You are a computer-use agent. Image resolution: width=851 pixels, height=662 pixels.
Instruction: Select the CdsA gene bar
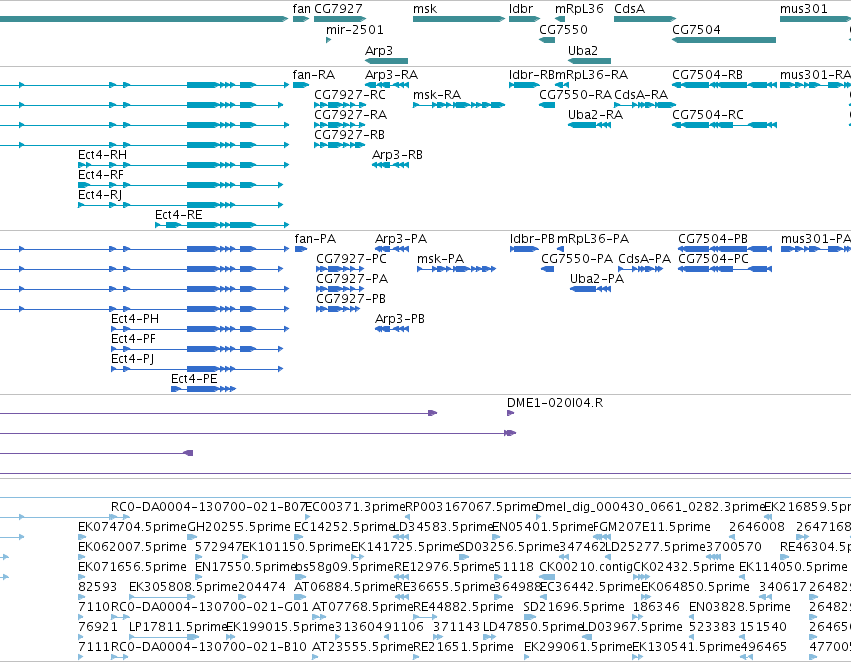click(645, 19)
